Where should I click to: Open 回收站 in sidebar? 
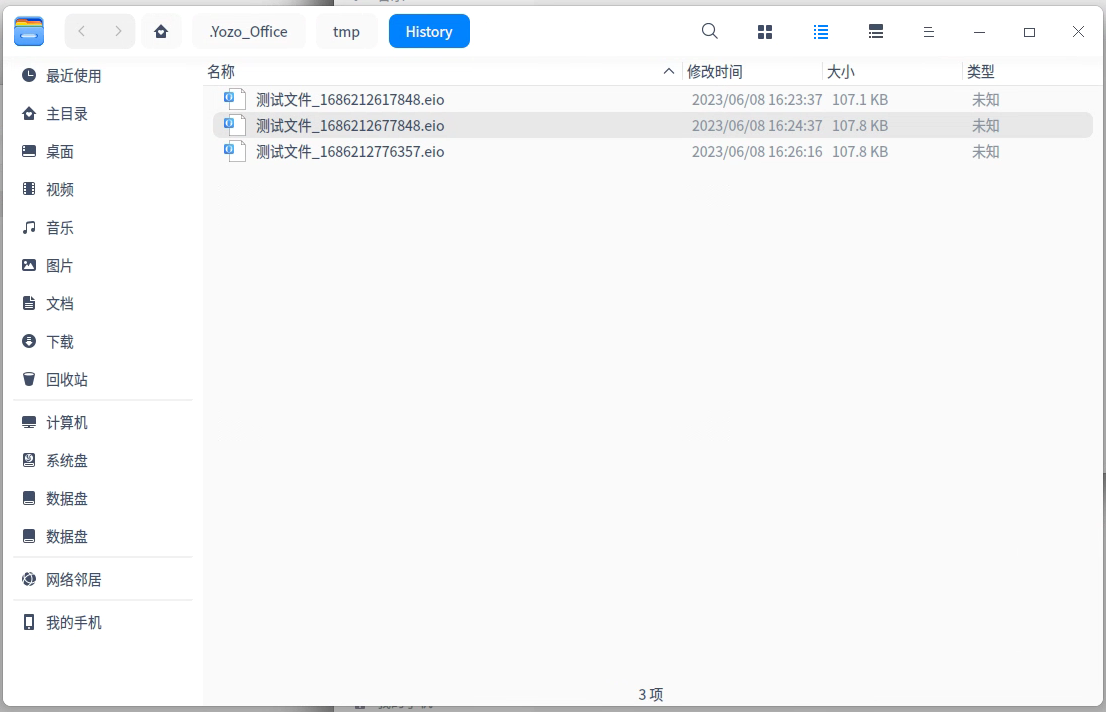point(103,380)
